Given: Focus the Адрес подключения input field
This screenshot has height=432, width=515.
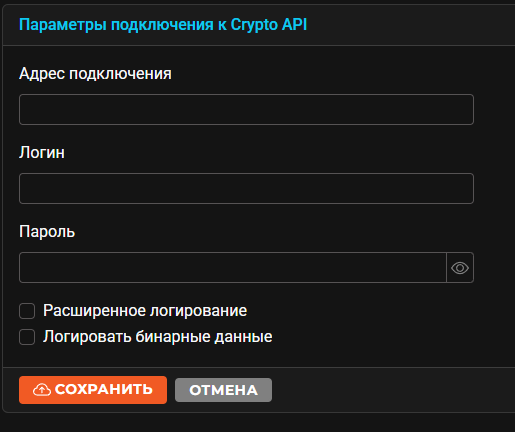Looking at the screenshot, I should [x=246, y=110].
